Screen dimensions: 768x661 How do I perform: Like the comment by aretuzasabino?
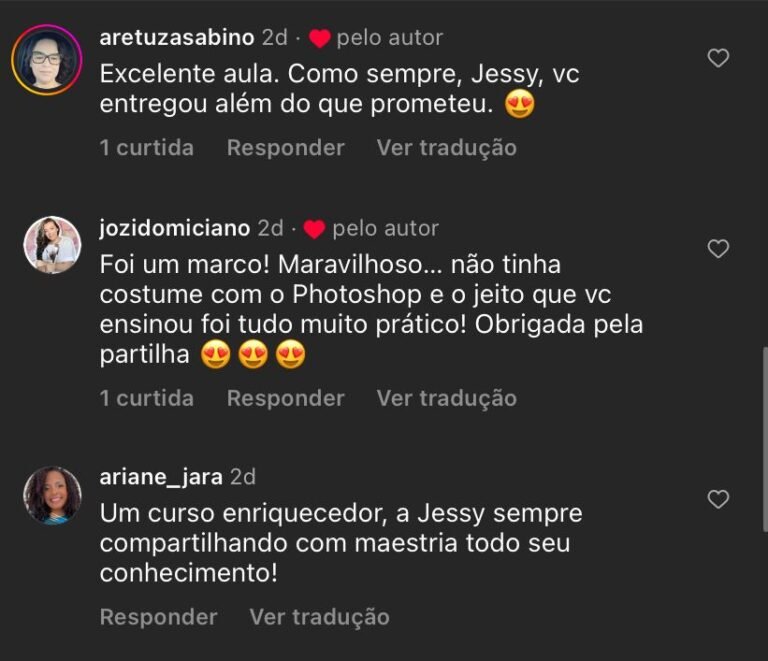(x=718, y=59)
